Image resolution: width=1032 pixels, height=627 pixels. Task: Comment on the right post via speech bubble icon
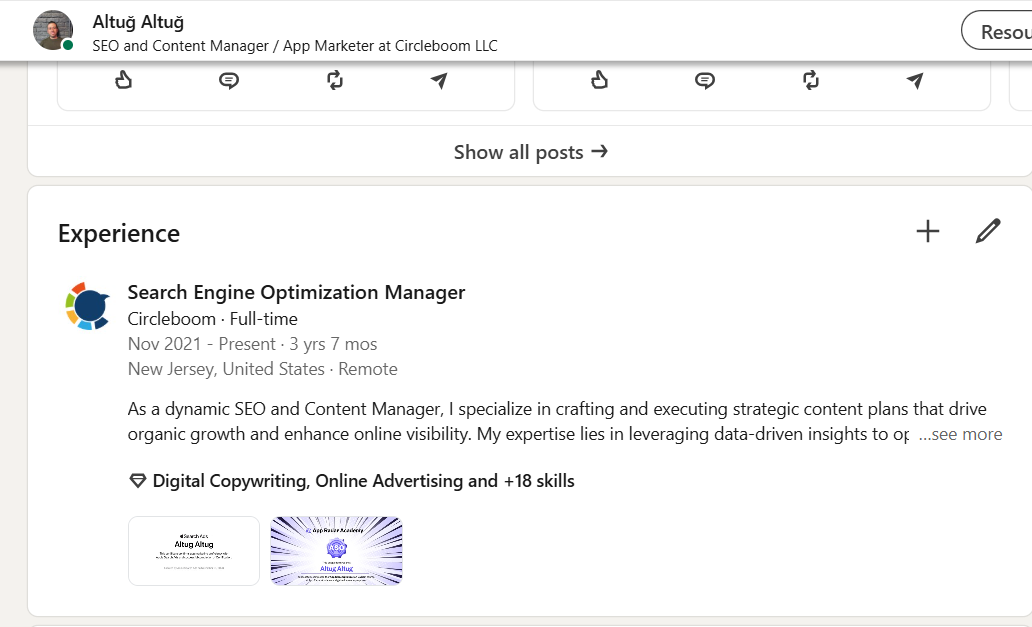click(704, 79)
